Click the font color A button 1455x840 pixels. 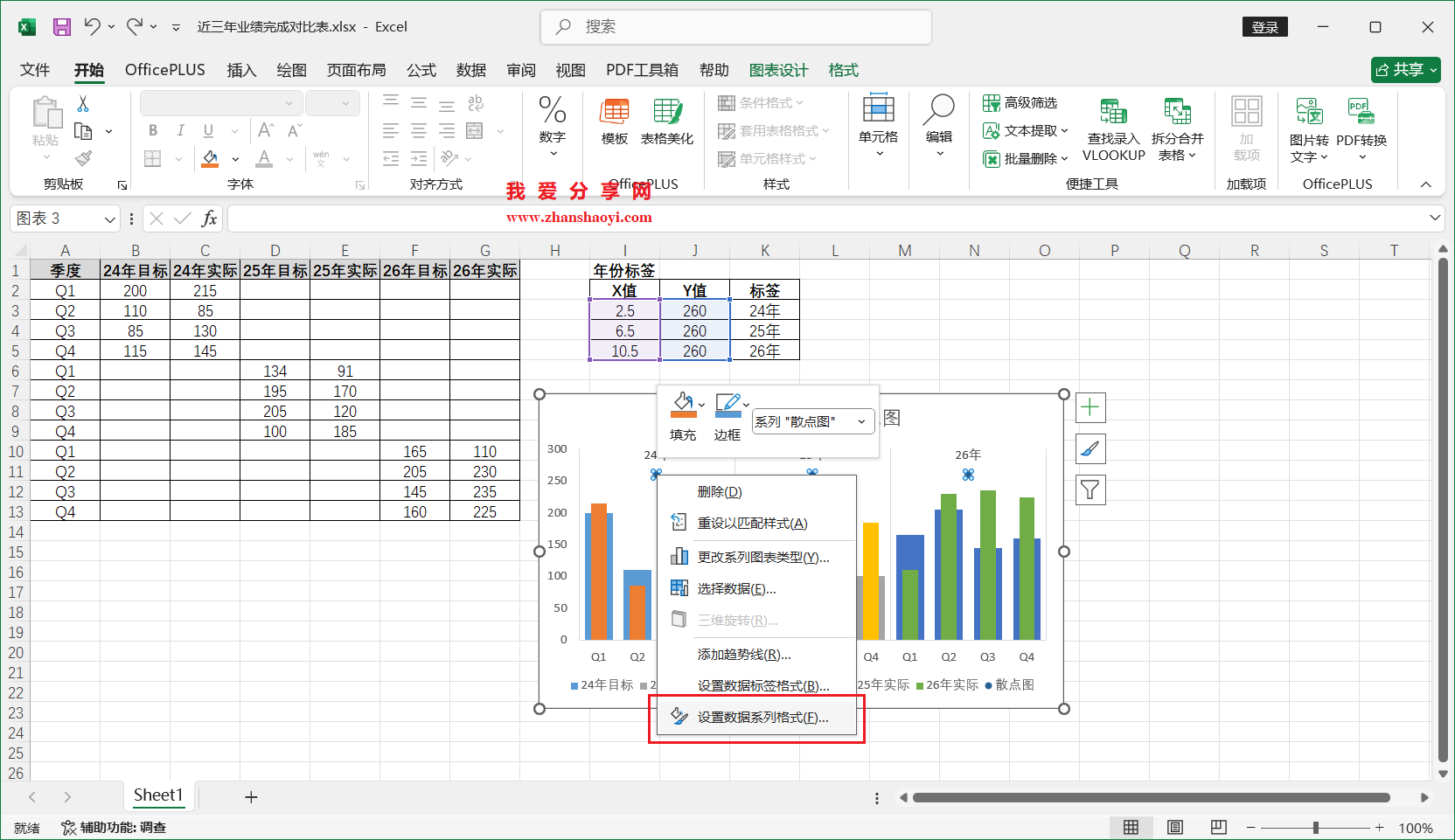point(264,159)
